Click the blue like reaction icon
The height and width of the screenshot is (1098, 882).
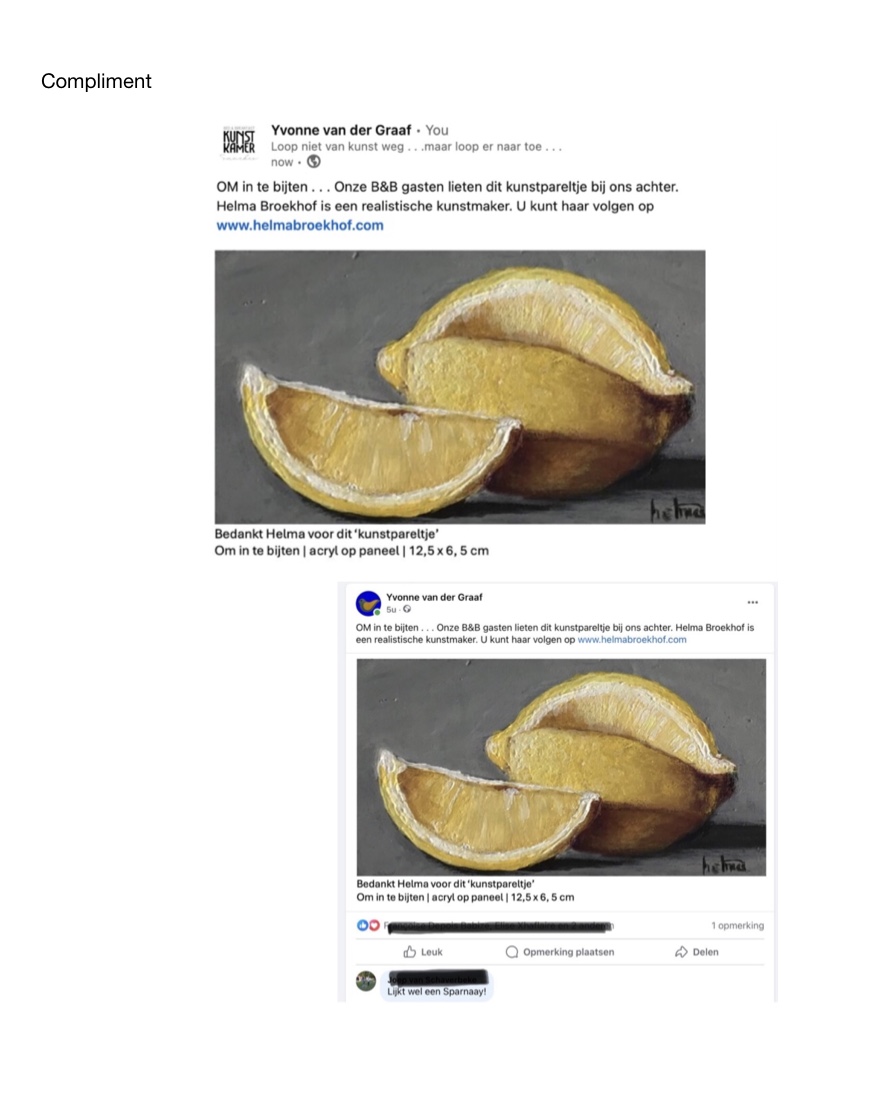pos(362,926)
